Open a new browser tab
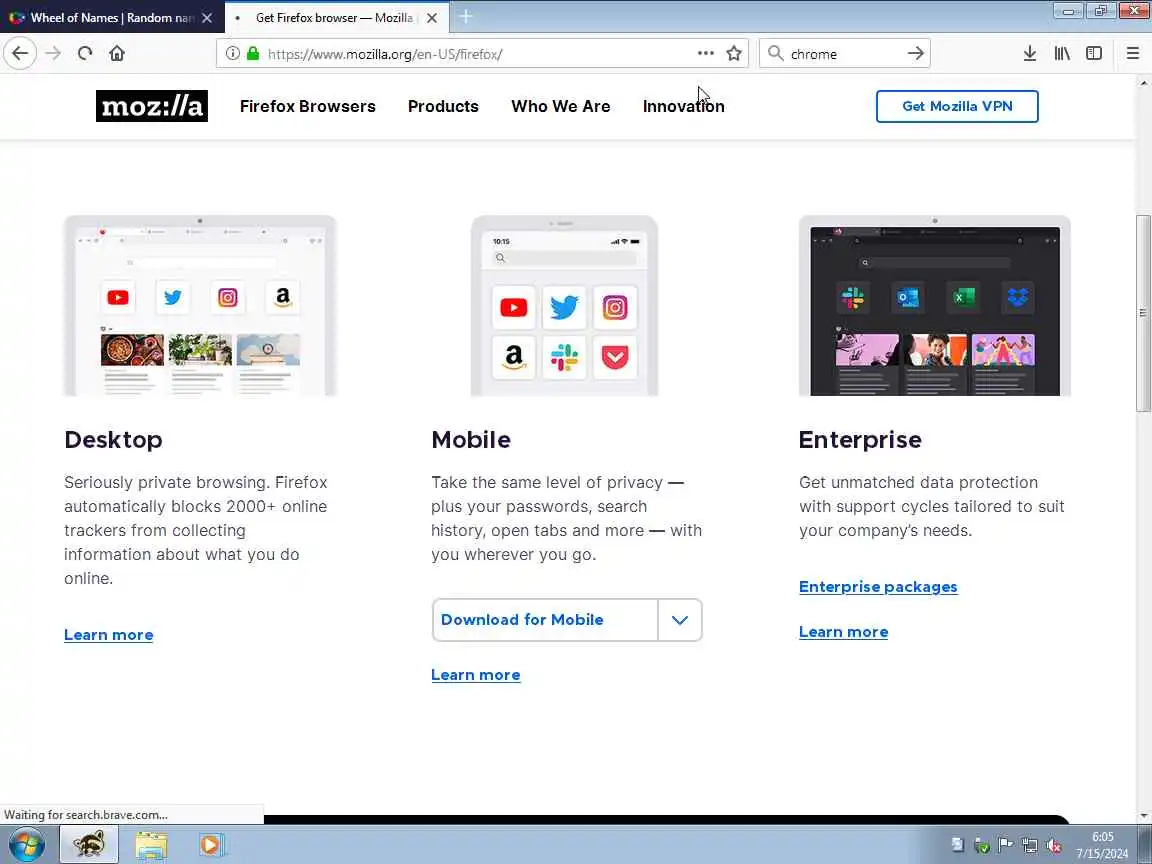This screenshot has height=864, width=1152. [466, 17]
